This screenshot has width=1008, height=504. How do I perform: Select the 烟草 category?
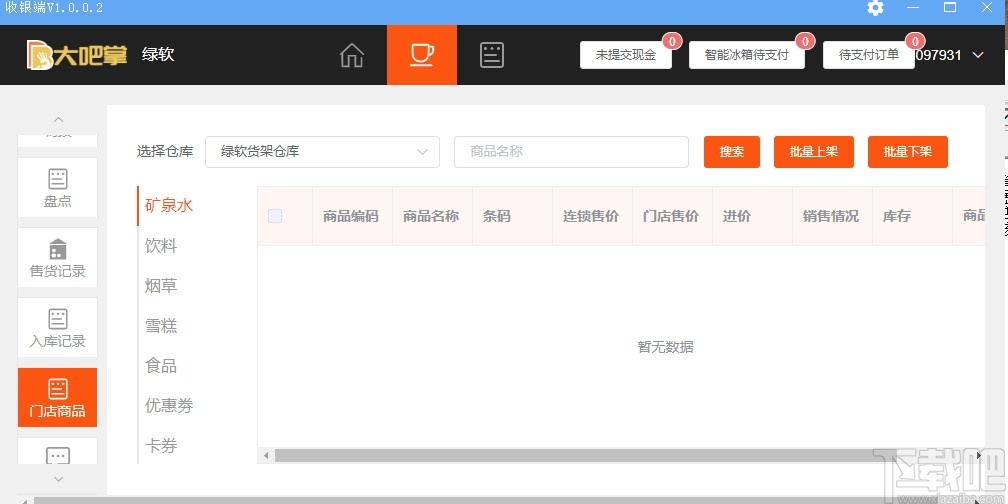pyautogui.click(x=161, y=286)
